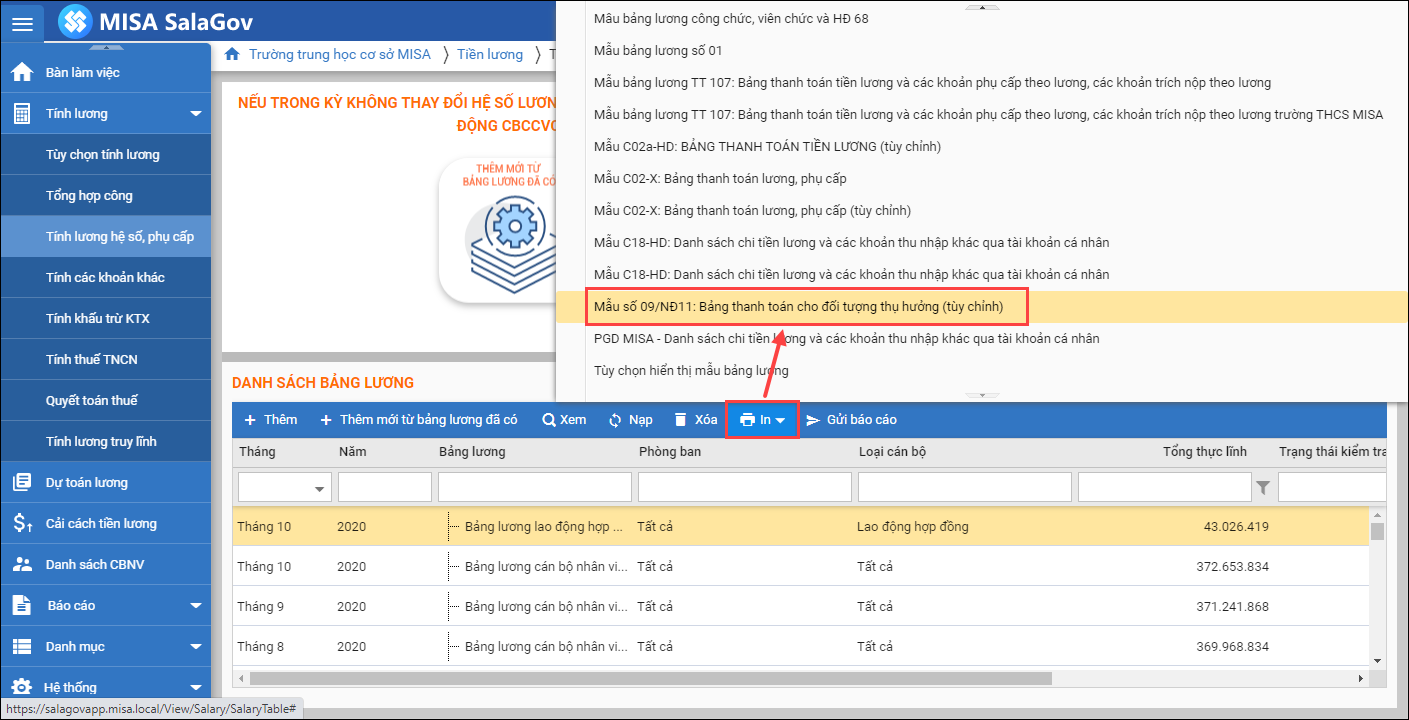Click the Xem magnifier icon
Viewport: 1409px width, 720px height.
549,420
